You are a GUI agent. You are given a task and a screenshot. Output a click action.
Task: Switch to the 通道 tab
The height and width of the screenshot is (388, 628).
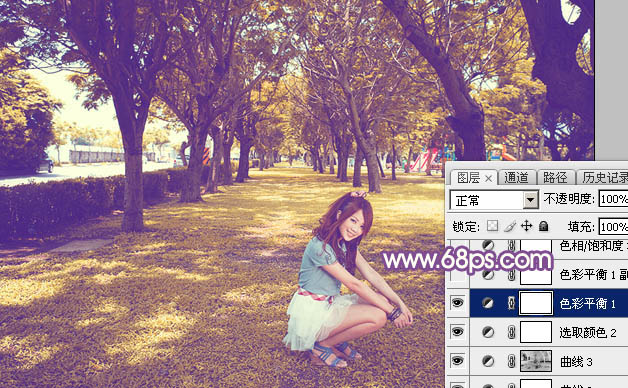point(516,177)
